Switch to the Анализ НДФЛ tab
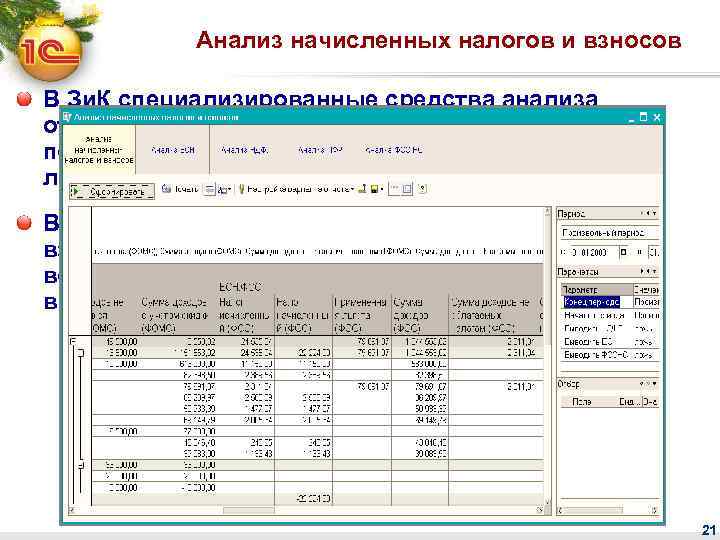 (245, 150)
